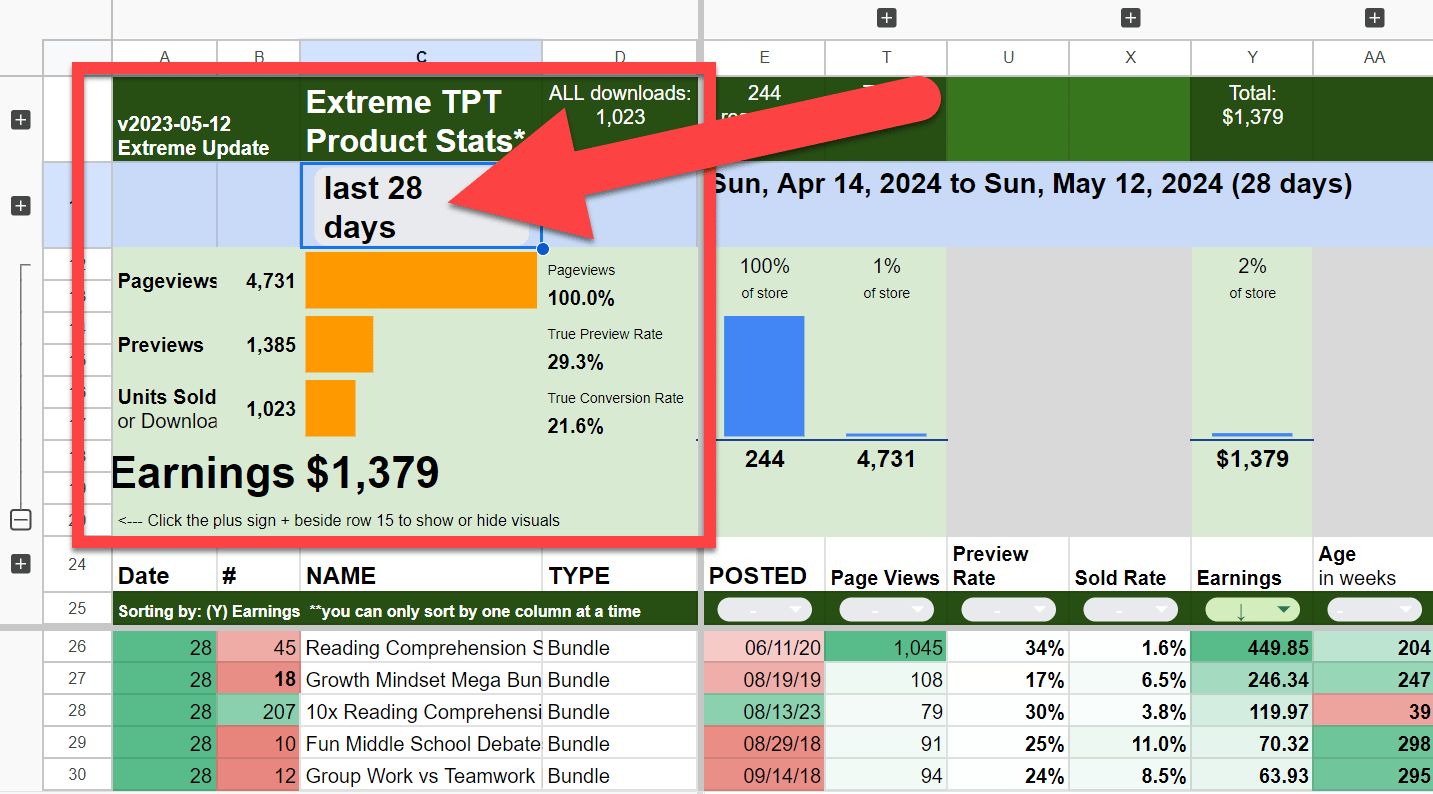Open the green Earnings sort dropdown
The width and height of the screenshot is (1433, 794).
pos(1252,610)
